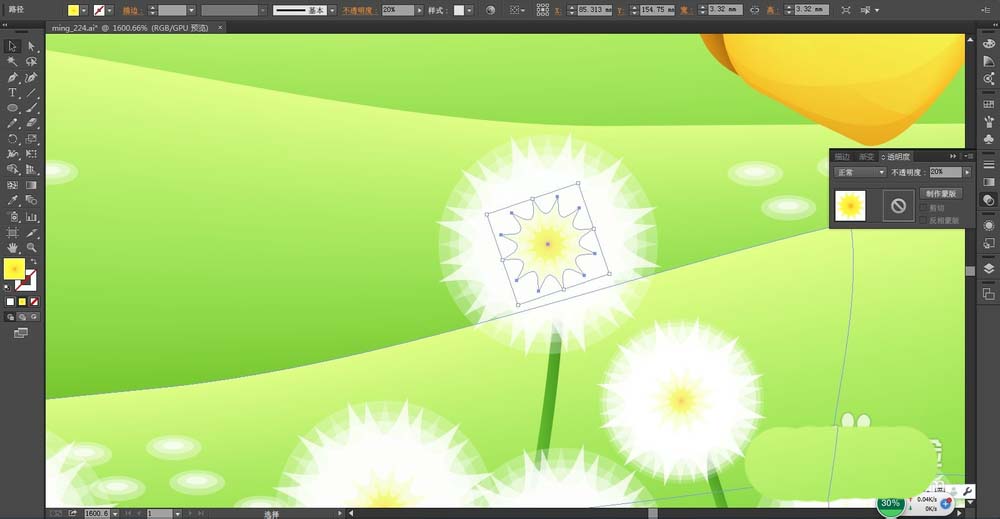Viewport: 1000px width, 519px height.
Task: Select the Mesh tool
Action: click(x=12, y=185)
